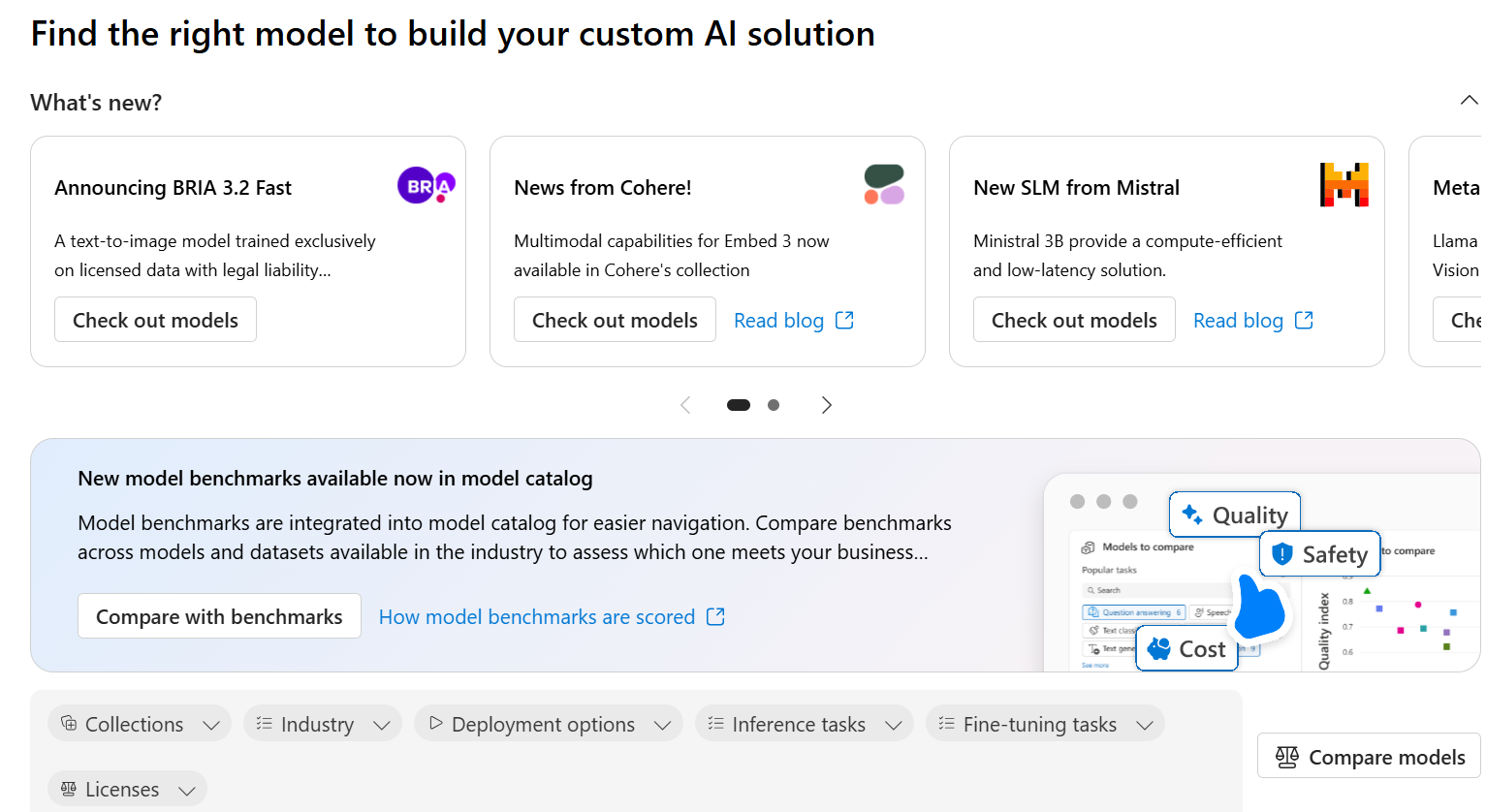Click the Cohere logo icon
This screenshot has height=812, width=1486.
[x=884, y=184]
